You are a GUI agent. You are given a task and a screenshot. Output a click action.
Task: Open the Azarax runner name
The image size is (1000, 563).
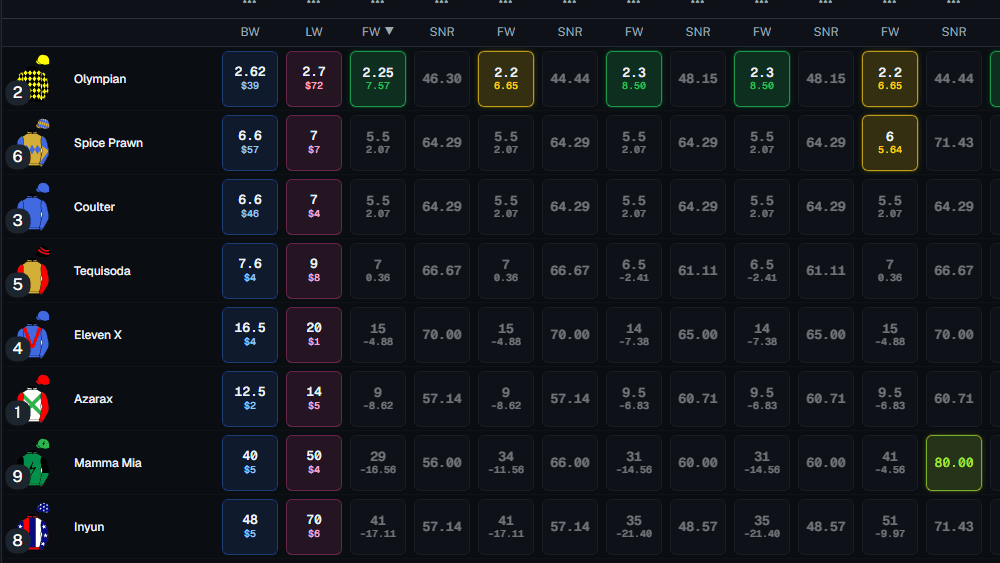pyautogui.click(x=93, y=399)
